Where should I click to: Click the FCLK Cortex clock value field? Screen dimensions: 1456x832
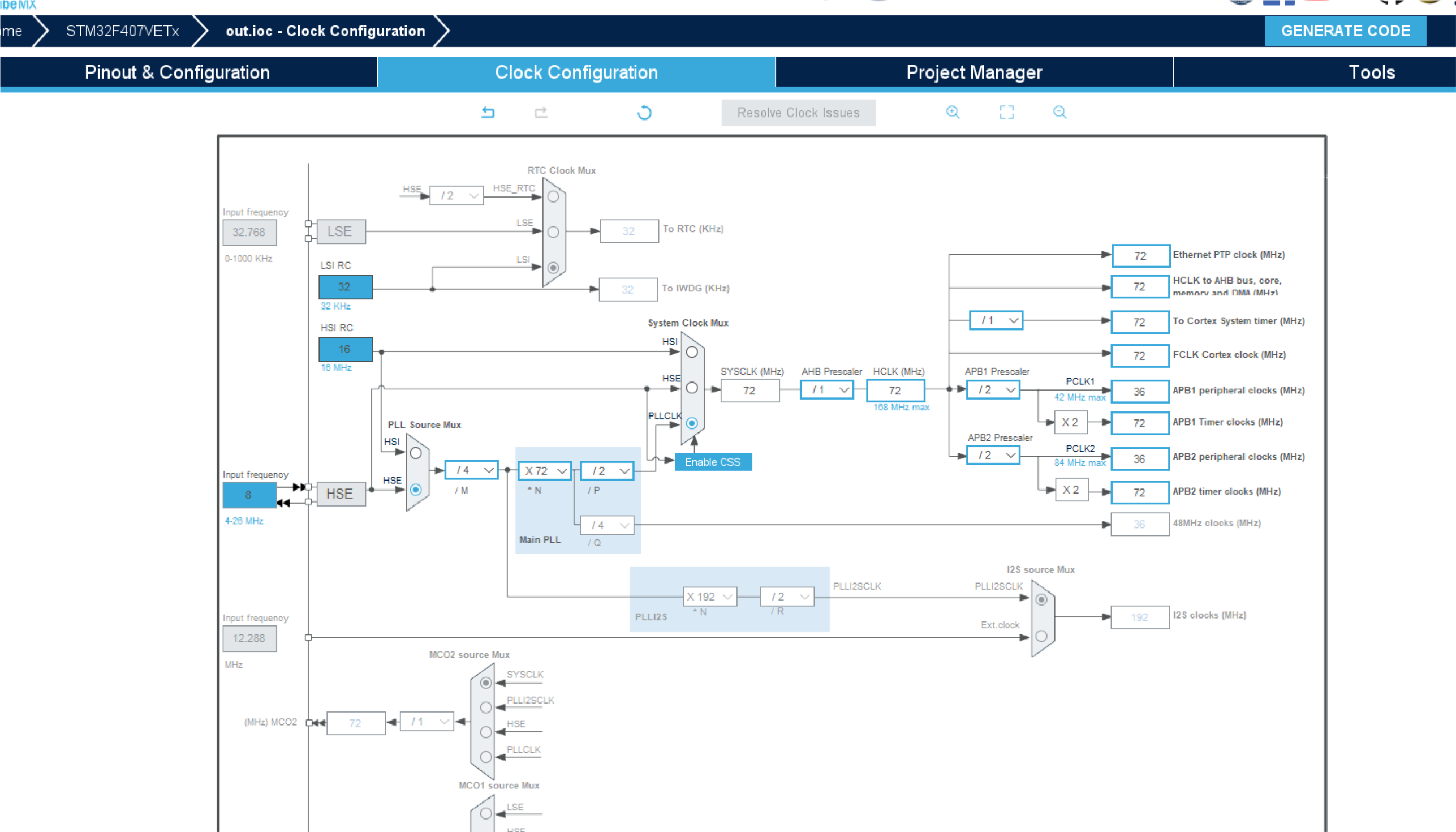1140,356
